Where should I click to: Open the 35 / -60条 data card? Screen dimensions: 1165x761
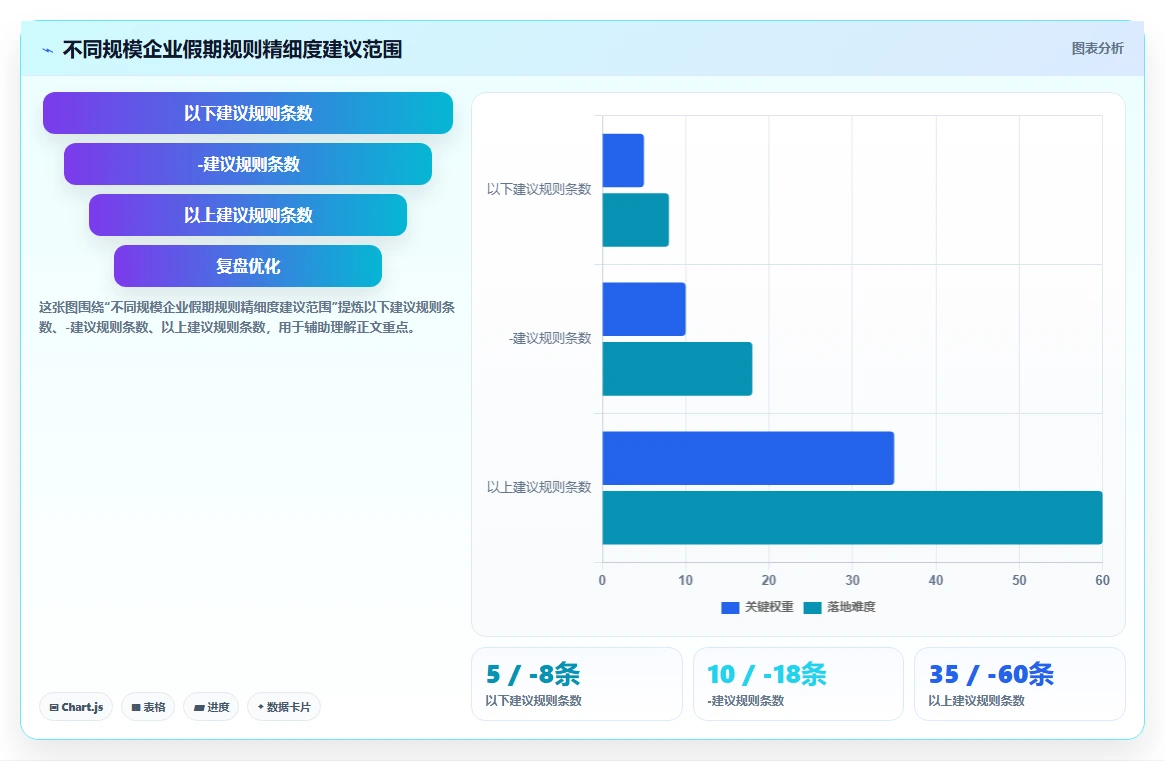click(1019, 684)
